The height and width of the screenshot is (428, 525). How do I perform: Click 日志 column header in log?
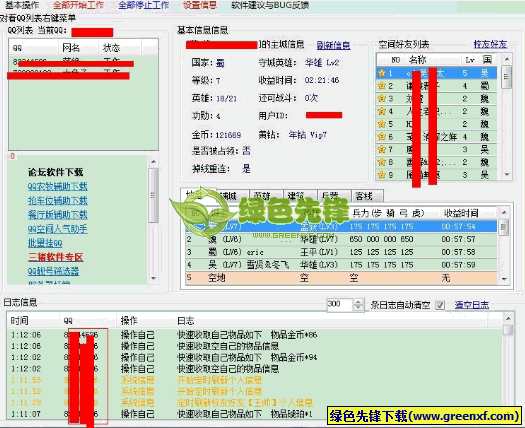point(330,320)
